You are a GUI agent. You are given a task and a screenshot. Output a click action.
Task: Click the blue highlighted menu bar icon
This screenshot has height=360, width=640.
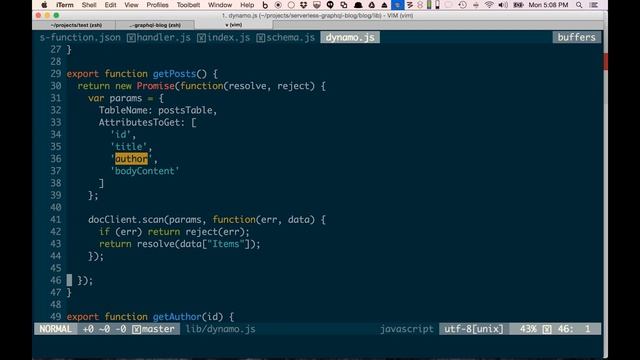click(x=397, y=5)
